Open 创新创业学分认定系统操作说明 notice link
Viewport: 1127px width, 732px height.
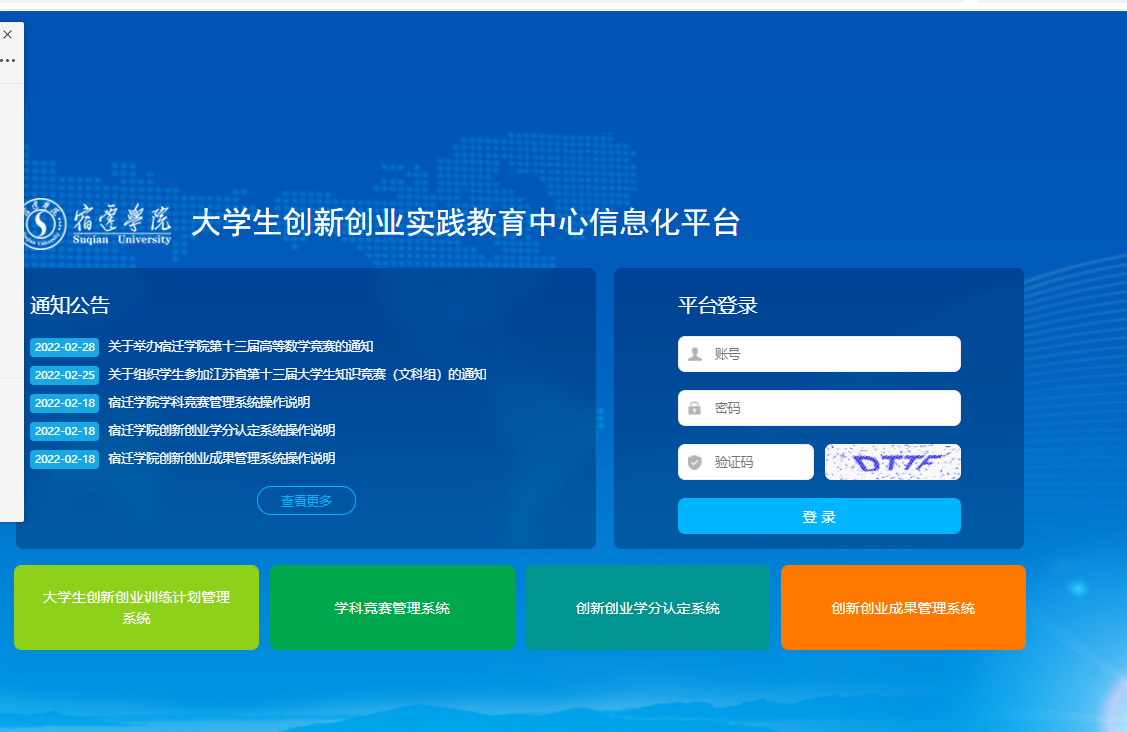[221, 431]
